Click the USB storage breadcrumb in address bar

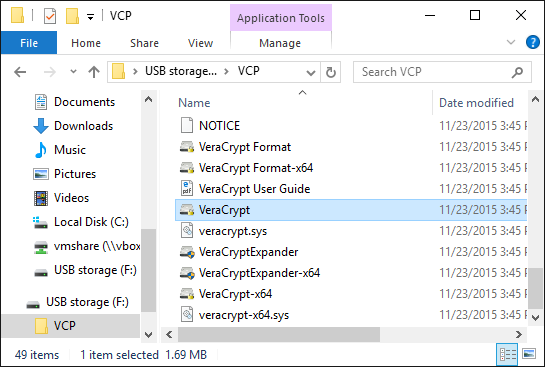click(181, 71)
